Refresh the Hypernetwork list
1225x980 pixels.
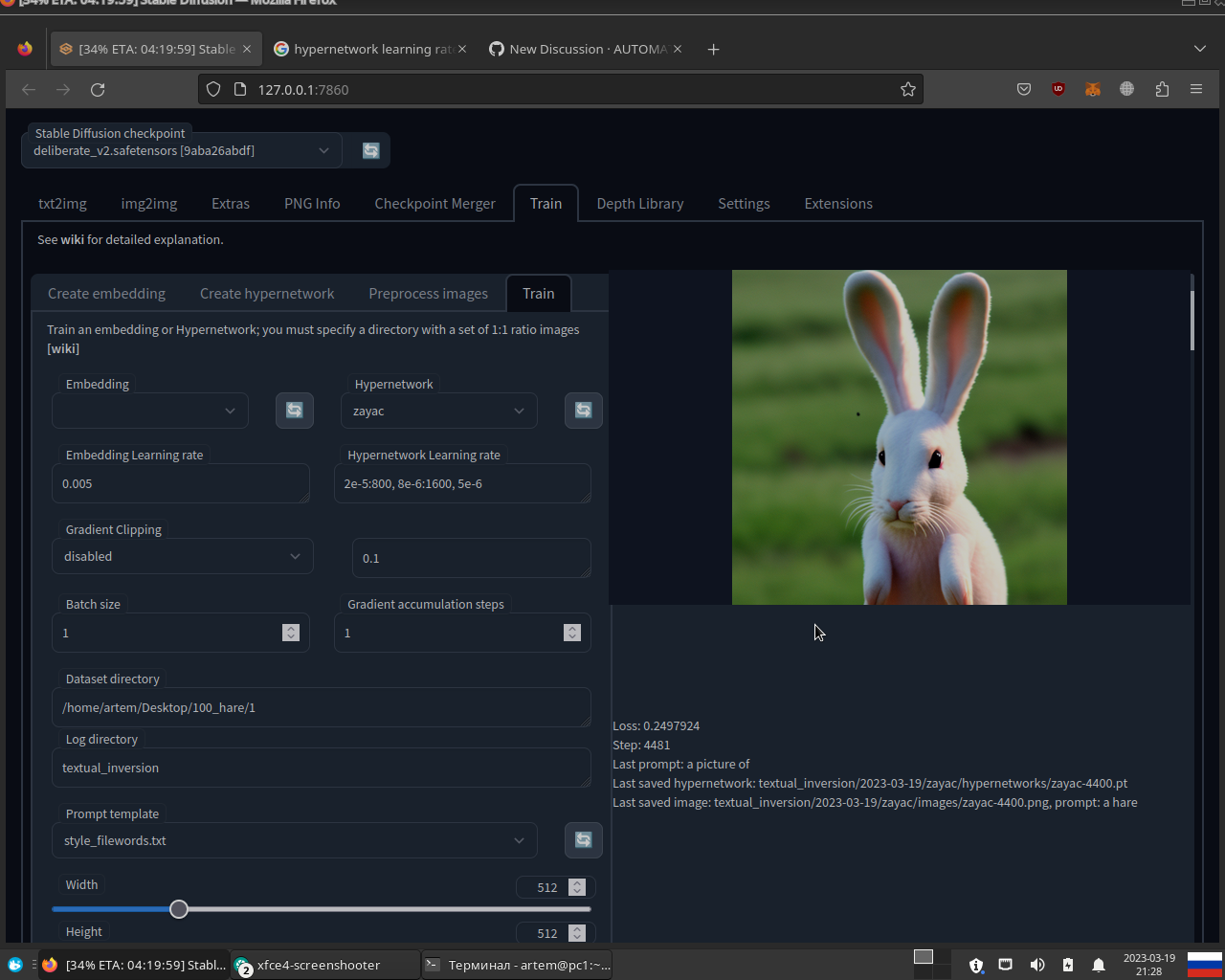[x=583, y=410]
